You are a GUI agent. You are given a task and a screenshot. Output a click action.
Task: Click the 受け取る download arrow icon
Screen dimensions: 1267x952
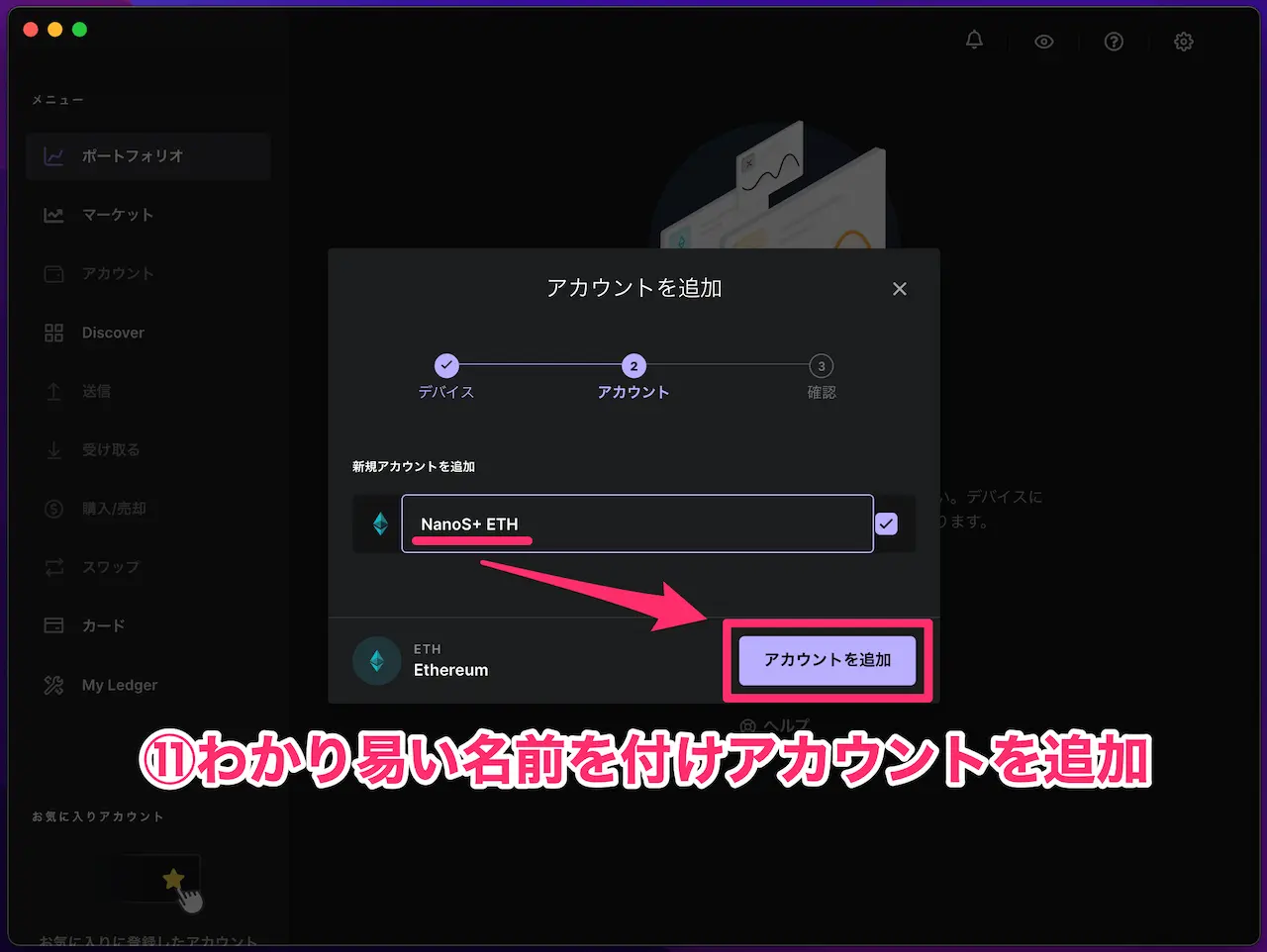click(54, 450)
